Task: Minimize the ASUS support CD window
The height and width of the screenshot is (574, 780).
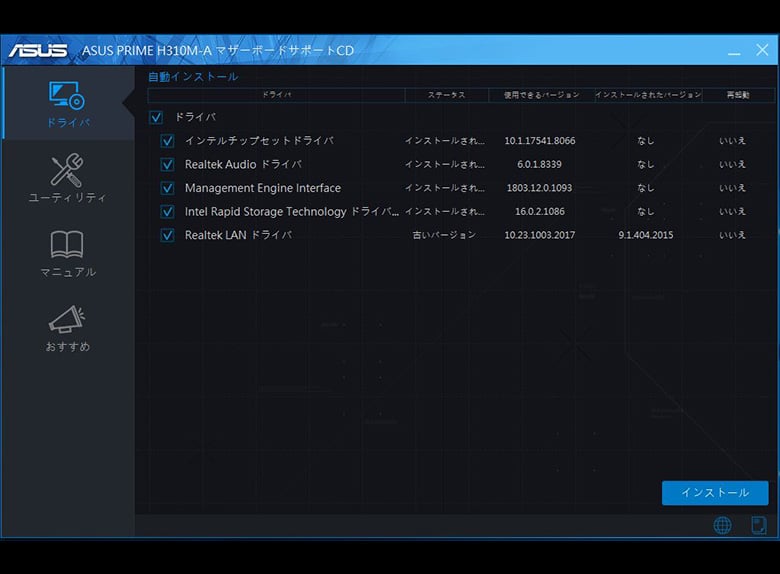Action: tap(734, 51)
